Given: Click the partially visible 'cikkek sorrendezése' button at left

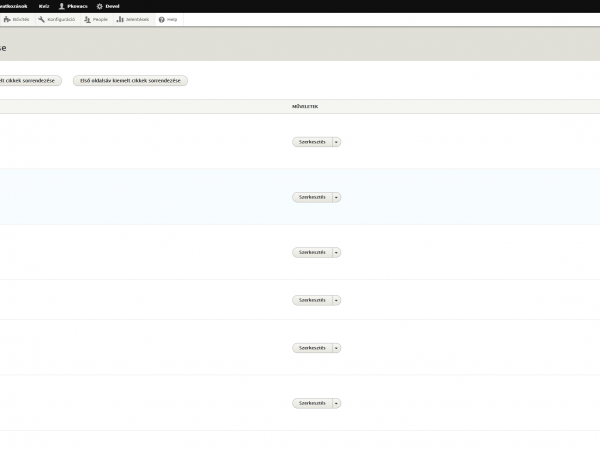Looking at the screenshot, I should 31,81.
